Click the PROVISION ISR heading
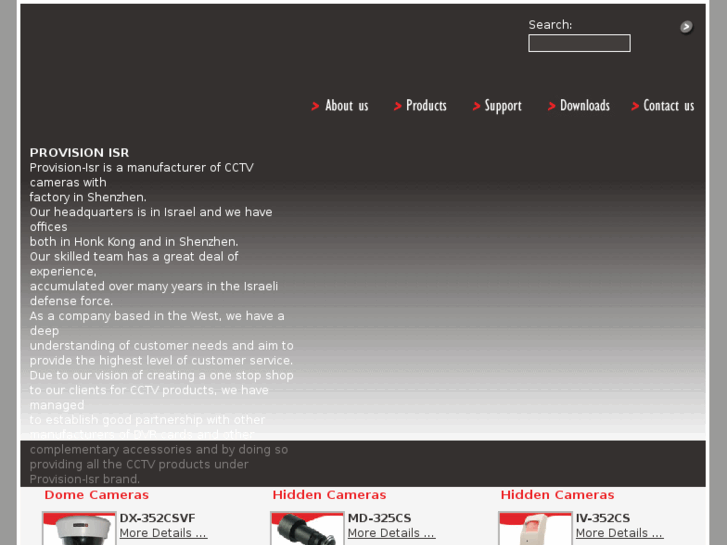 click(79, 153)
